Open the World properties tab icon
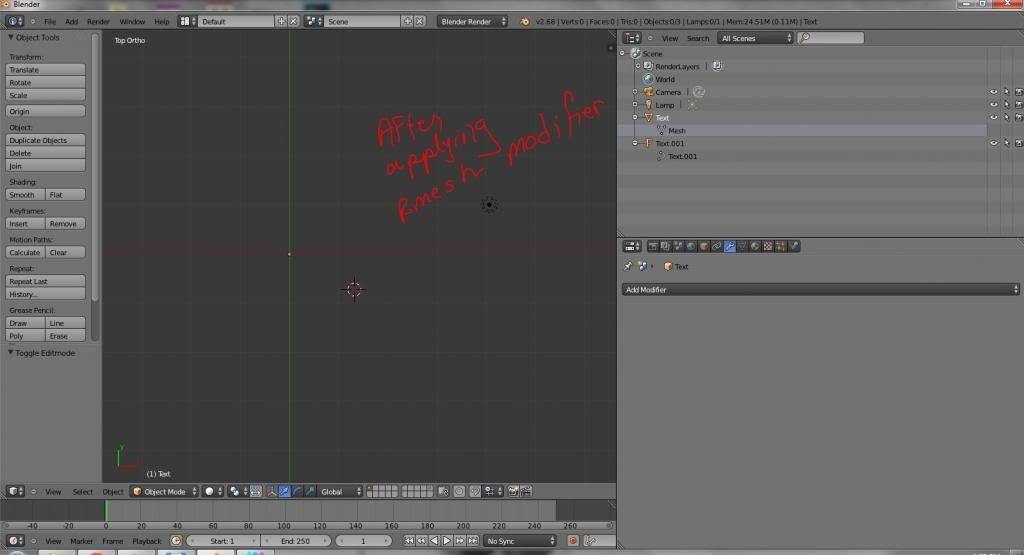The image size is (1024, 555). coord(691,246)
